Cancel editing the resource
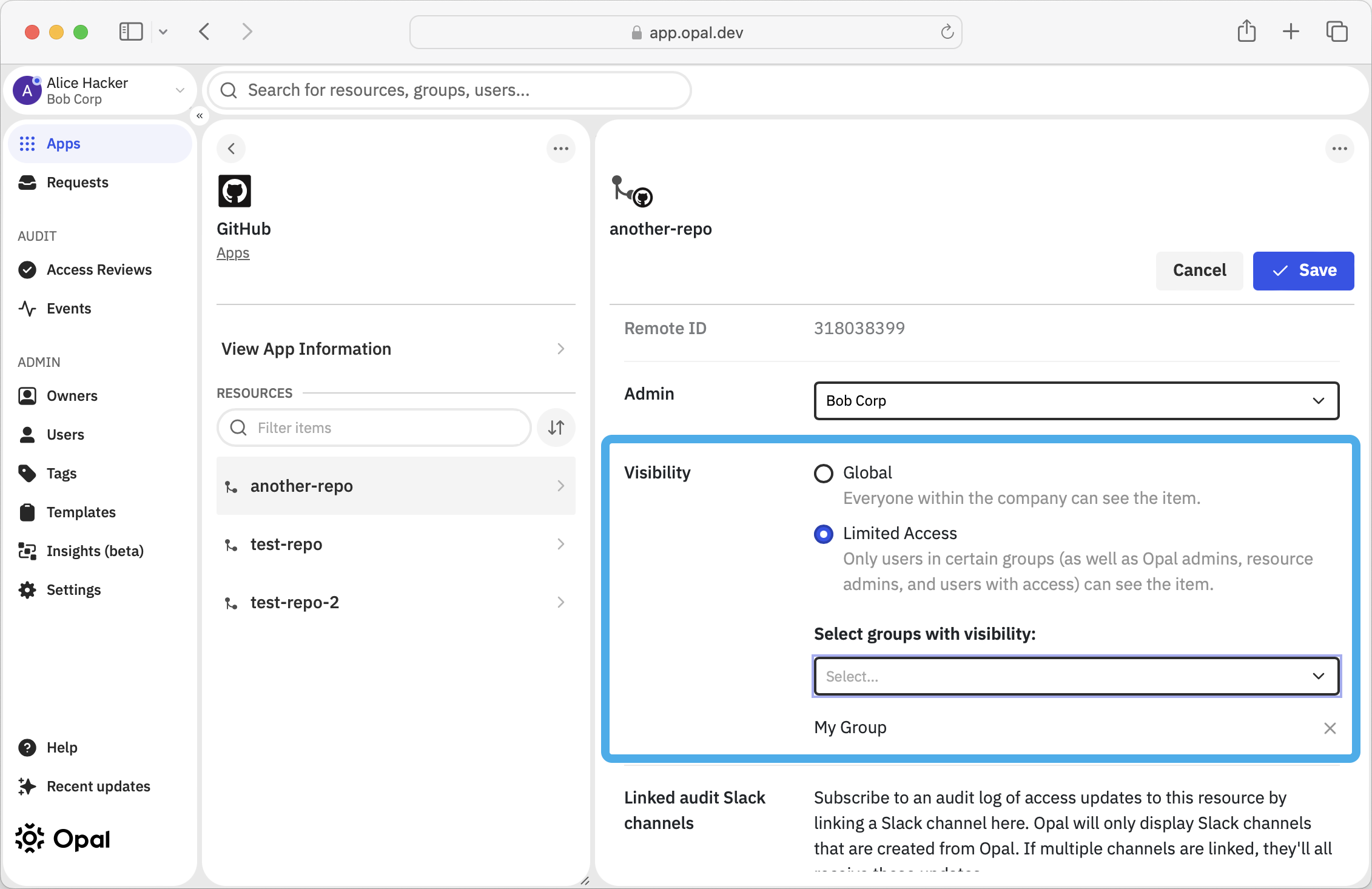This screenshot has height=889, width=1372. (x=1199, y=270)
